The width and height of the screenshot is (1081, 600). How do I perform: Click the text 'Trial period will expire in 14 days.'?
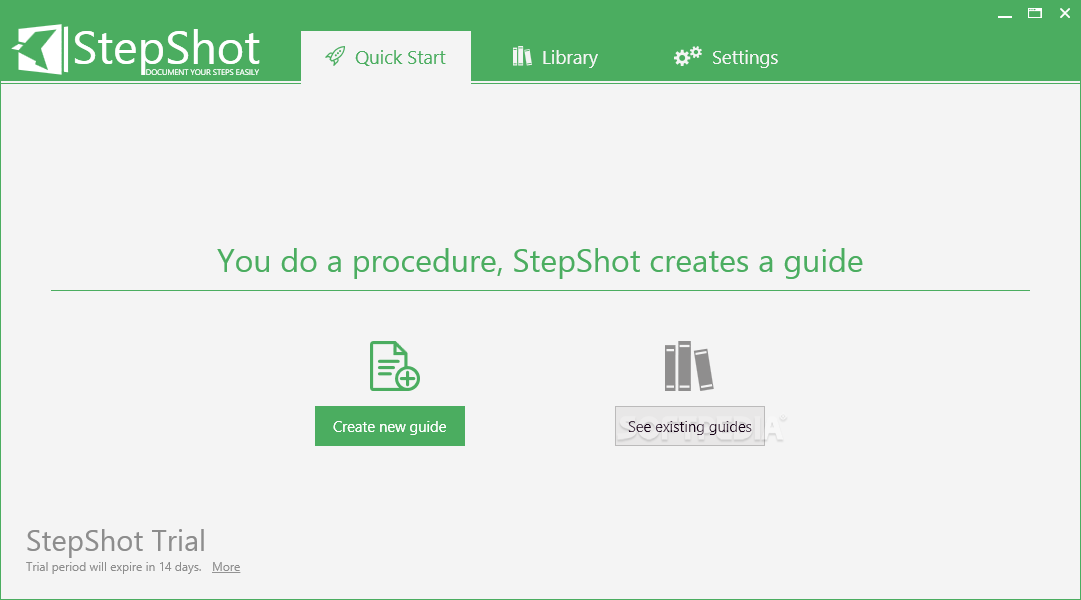tap(114, 567)
